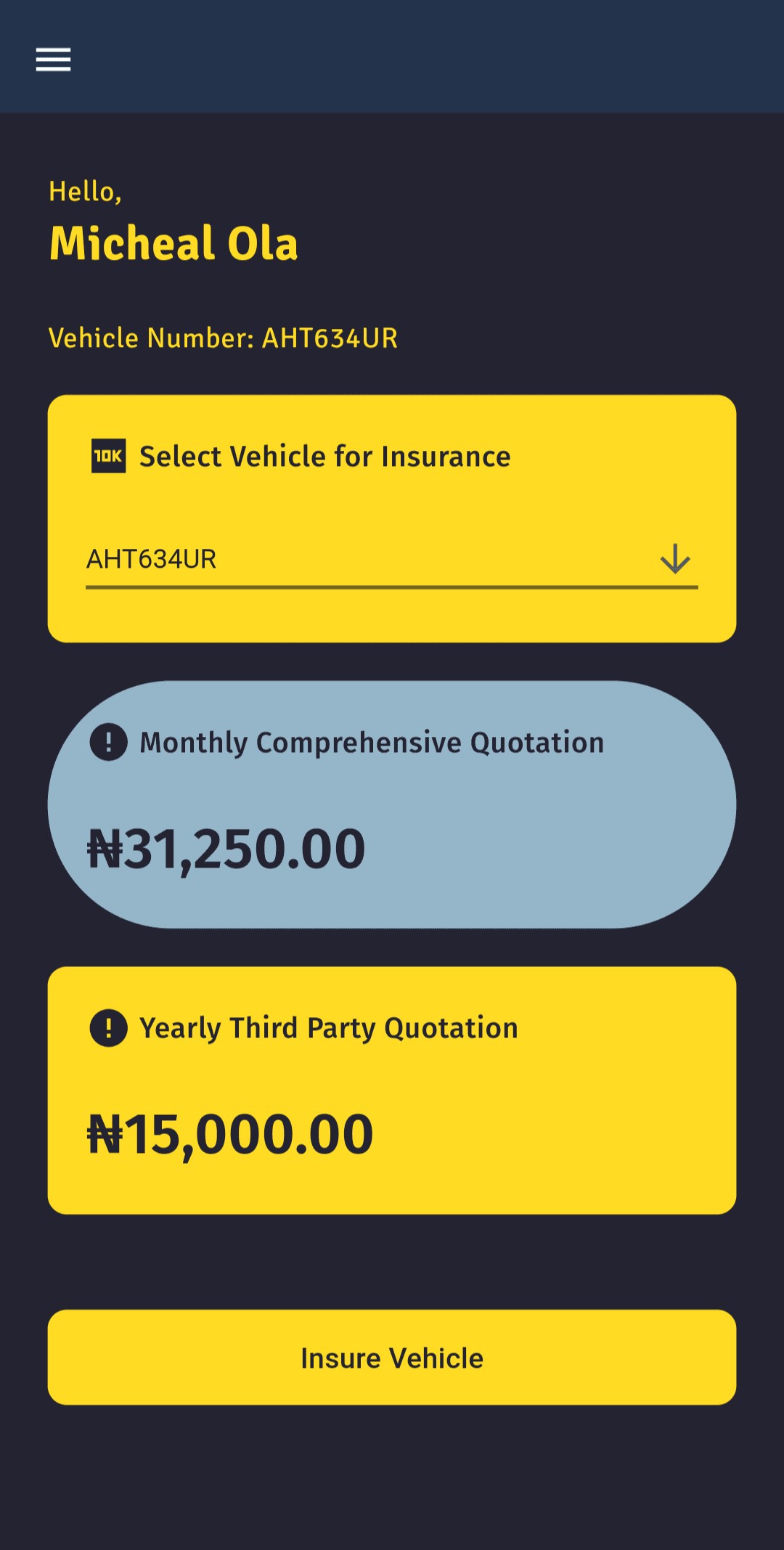Tap the Monthly Comprehensive info alert icon
The image size is (784, 1550).
pyautogui.click(x=108, y=742)
